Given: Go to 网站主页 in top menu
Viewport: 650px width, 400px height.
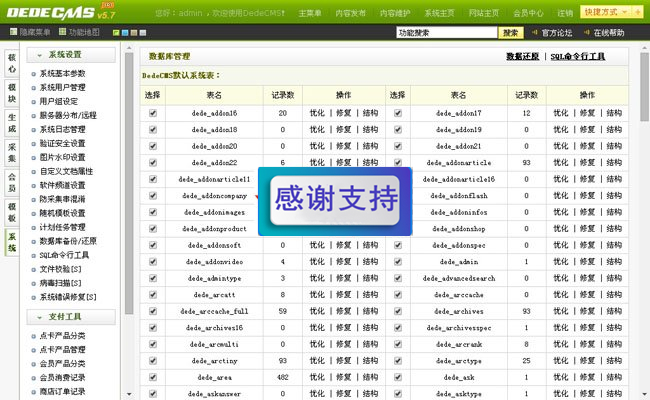Looking at the screenshot, I should [x=484, y=13].
